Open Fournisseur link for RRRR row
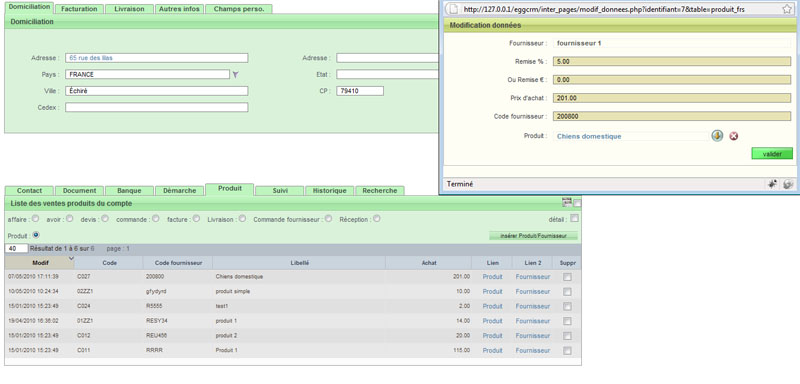Screen dimensions: 800x384 533,350
